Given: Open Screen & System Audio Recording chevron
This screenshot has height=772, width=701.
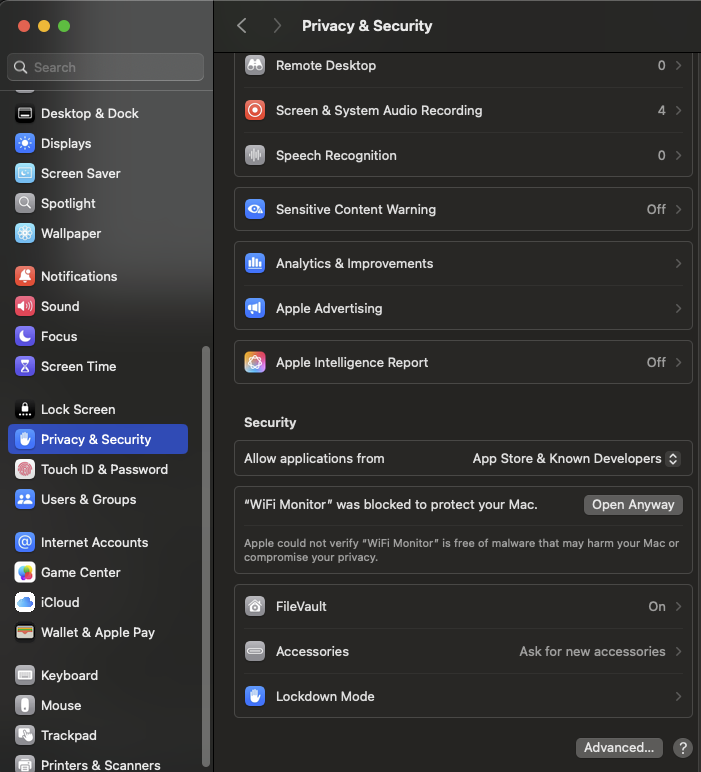Looking at the screenshot, I should (x=678, y=110).
